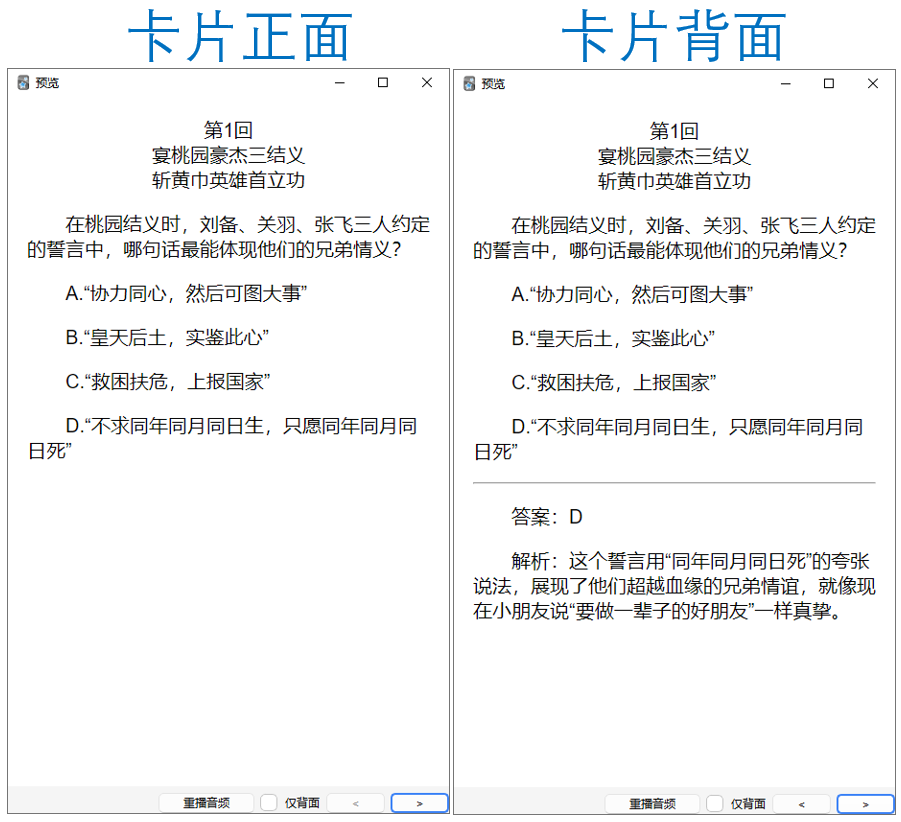Select option B 皇天后土 in right window
The height and width of the screenshot is (822, 901).
[613, 338]
